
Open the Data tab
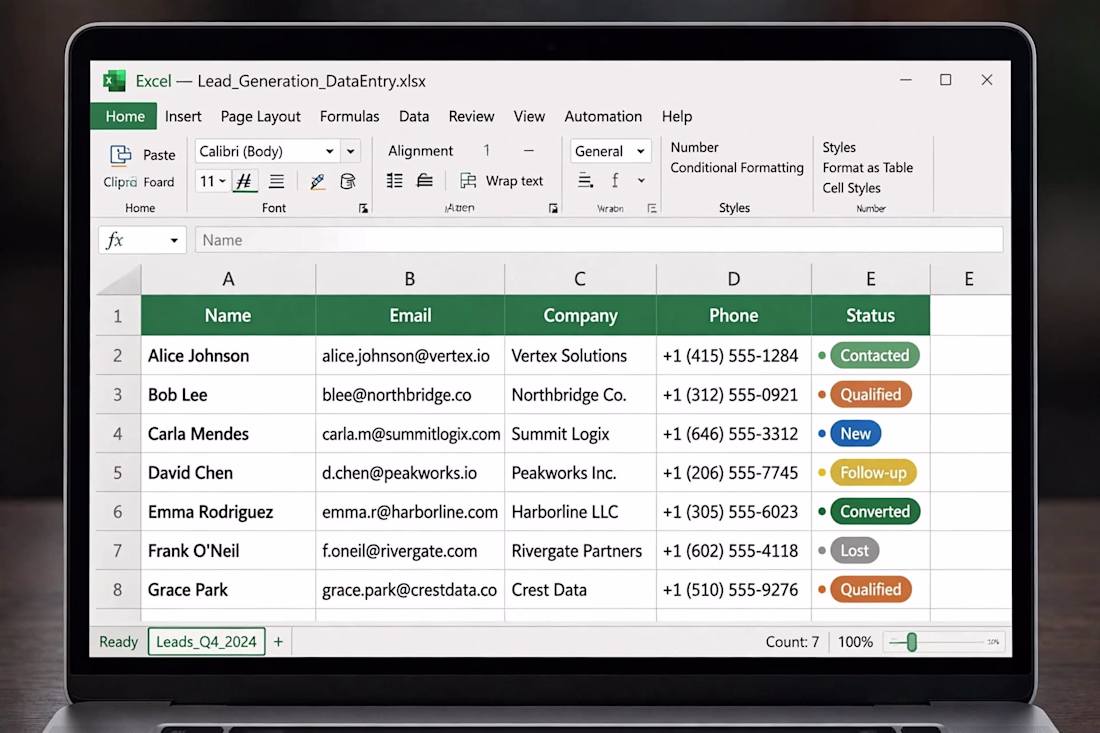414,116
